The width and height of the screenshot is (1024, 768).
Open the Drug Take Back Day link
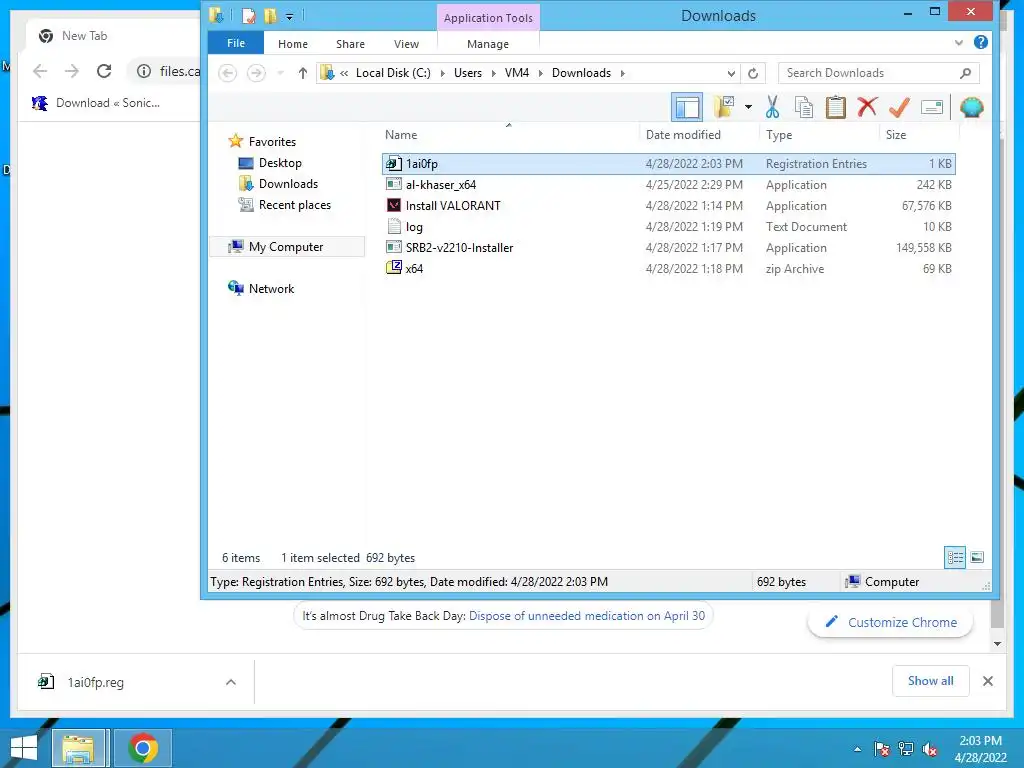tap(586, 616)
